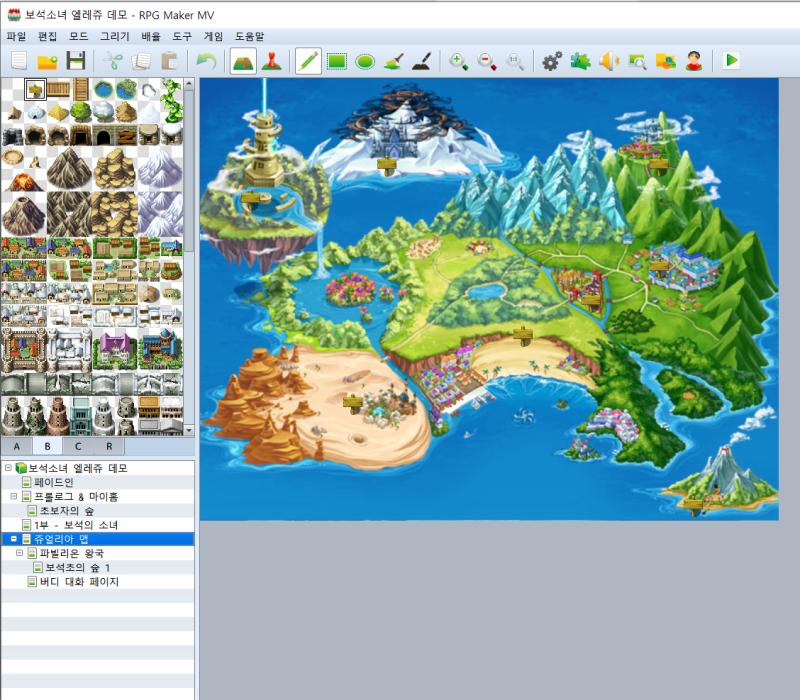This screenshot has width=800, height=700.
Task: Select the Shadow Pen tool
Action: [422, 61]
